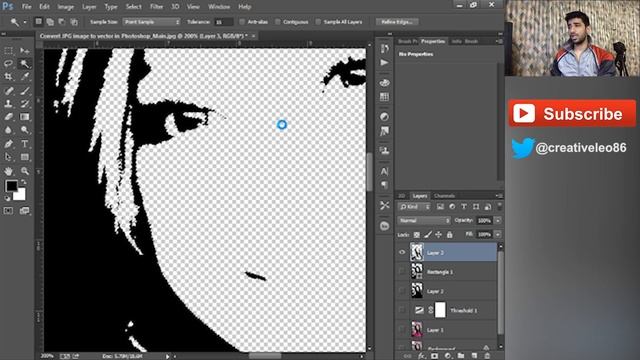The width and height of the screenshot is (640, 360).
Task: Open the Opacity slider arrow
Action: pos(498,220)
